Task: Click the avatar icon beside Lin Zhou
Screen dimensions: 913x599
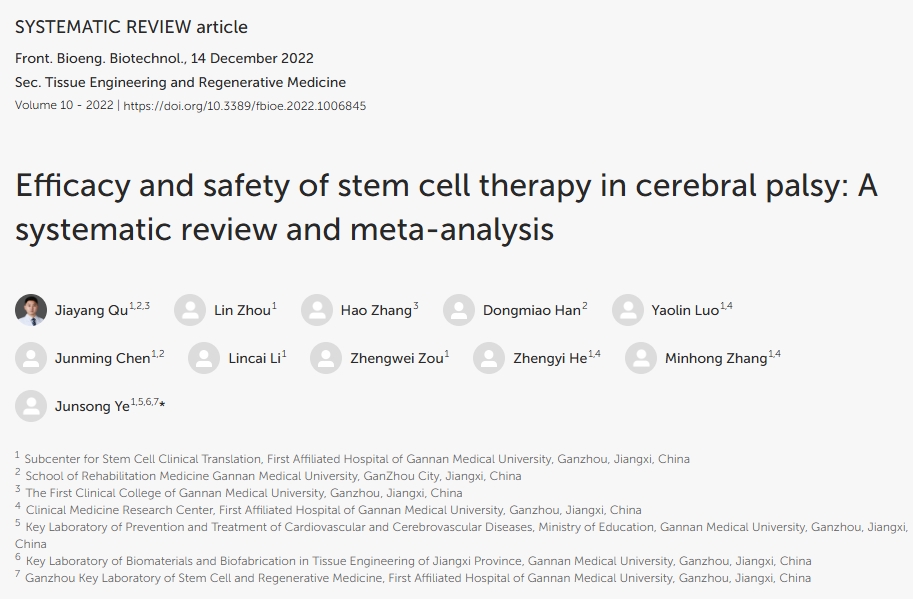Action: pos(190,310)
